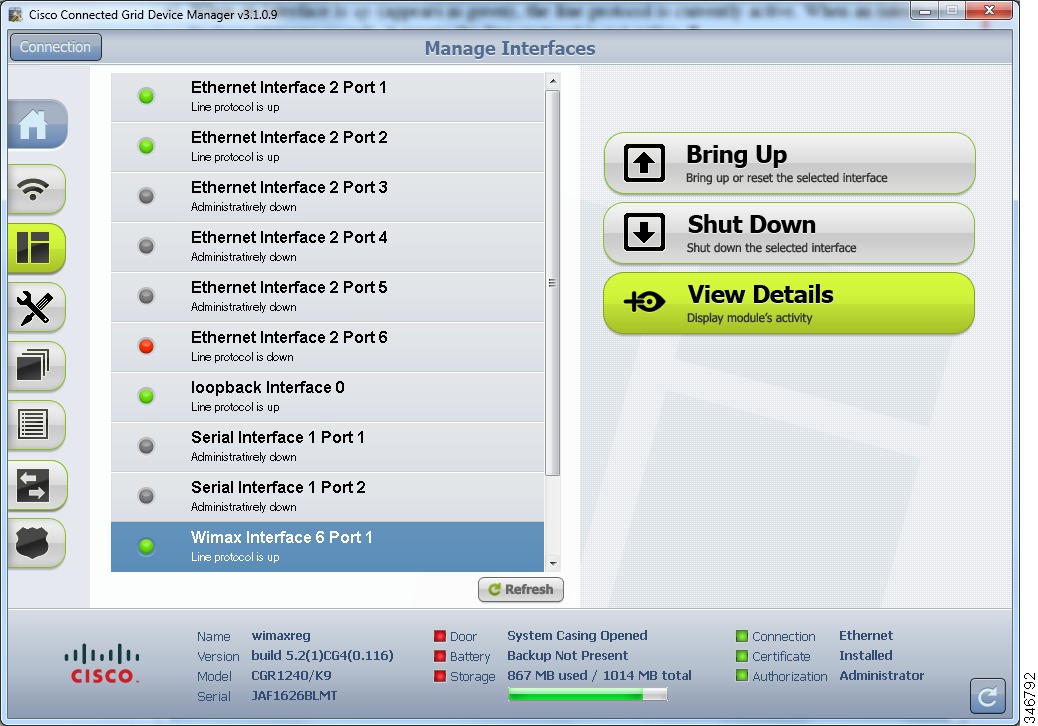Select loopback Interface 0 row

tap(328, 396)
